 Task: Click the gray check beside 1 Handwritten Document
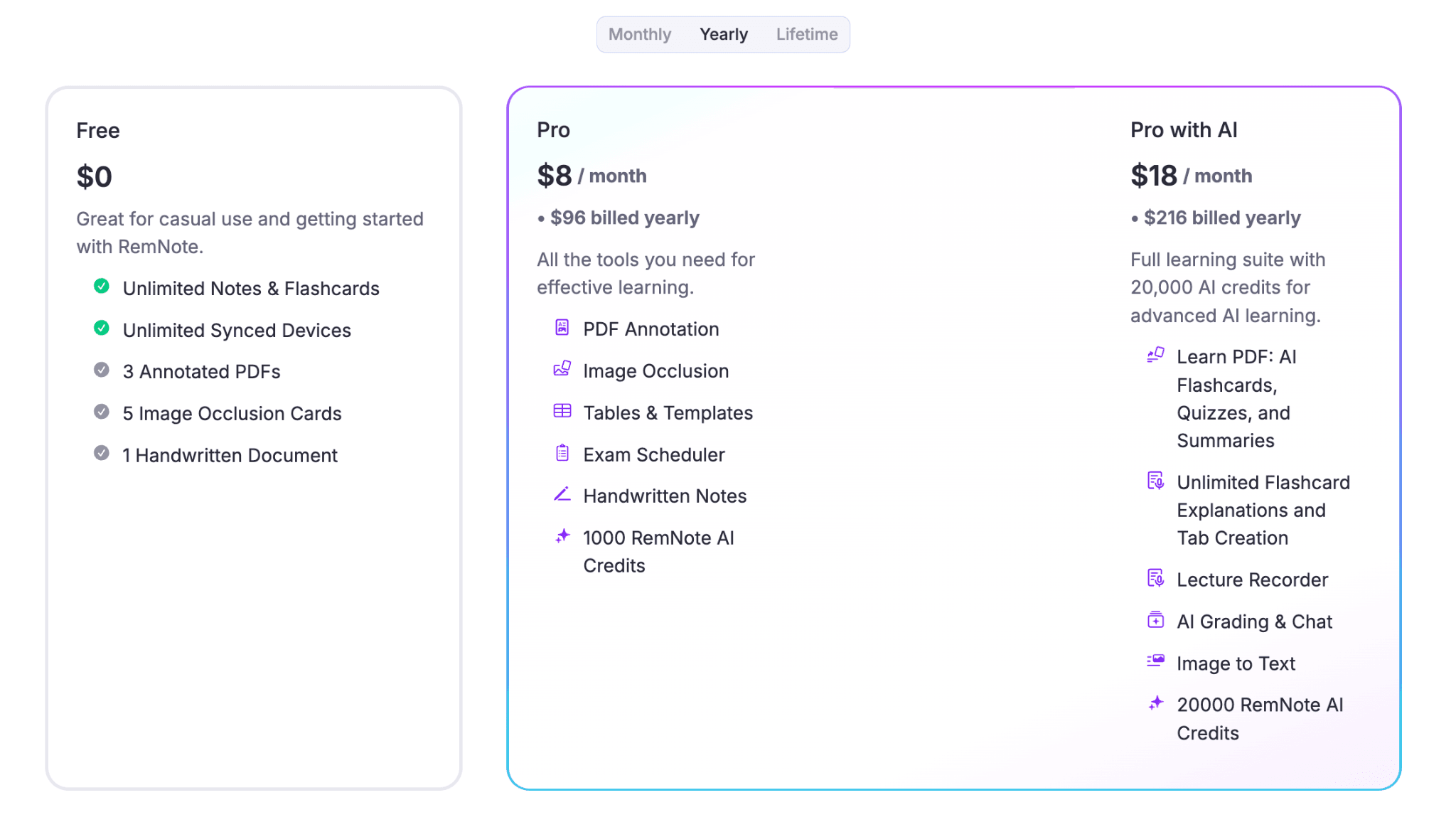(102, 454)
